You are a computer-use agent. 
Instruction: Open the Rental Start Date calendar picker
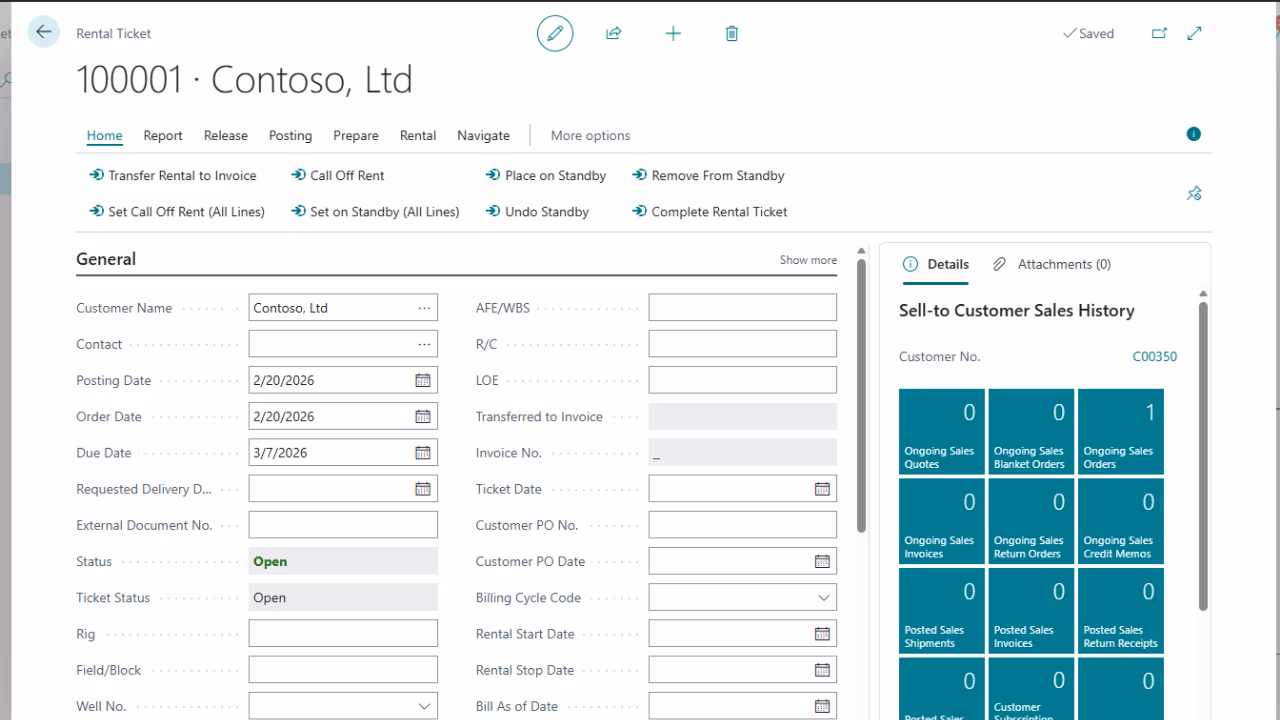[x=822, y=634]
